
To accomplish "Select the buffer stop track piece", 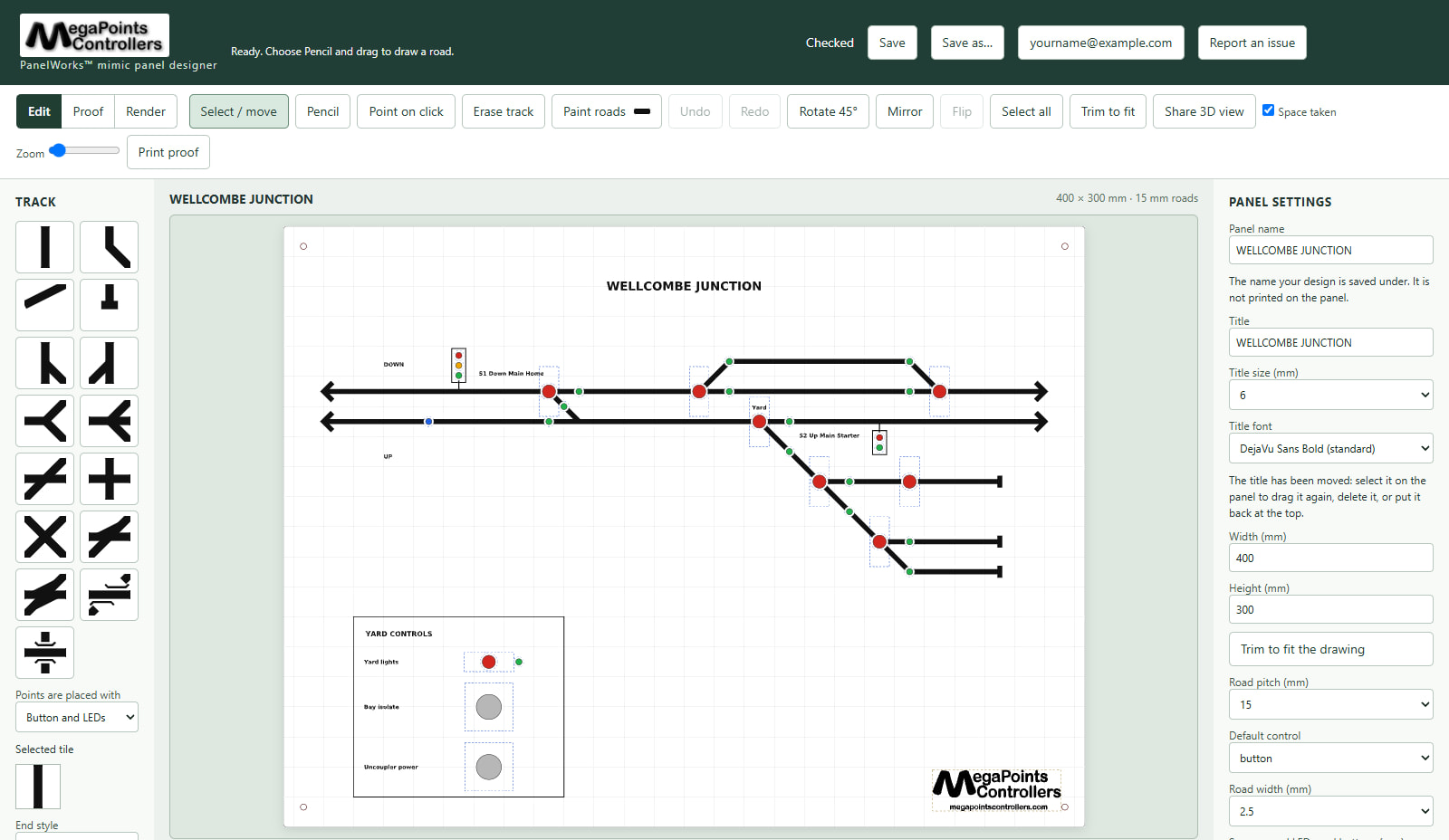I will [109, 305].
